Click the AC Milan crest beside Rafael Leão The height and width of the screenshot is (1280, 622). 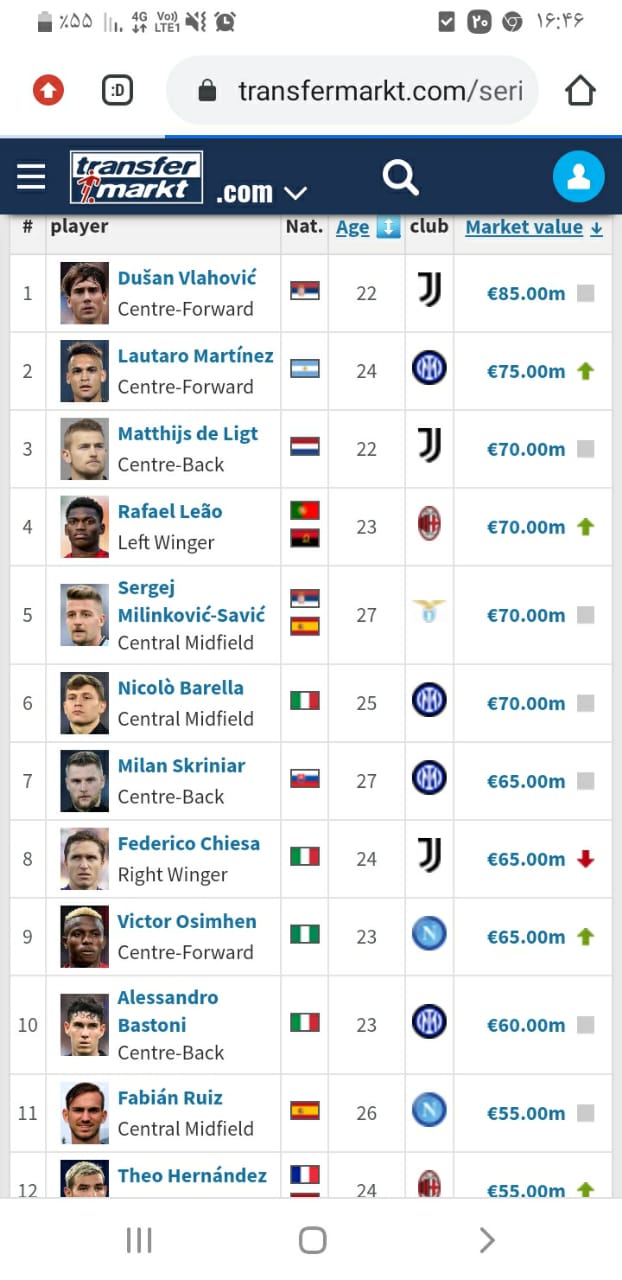pos(429,525)
